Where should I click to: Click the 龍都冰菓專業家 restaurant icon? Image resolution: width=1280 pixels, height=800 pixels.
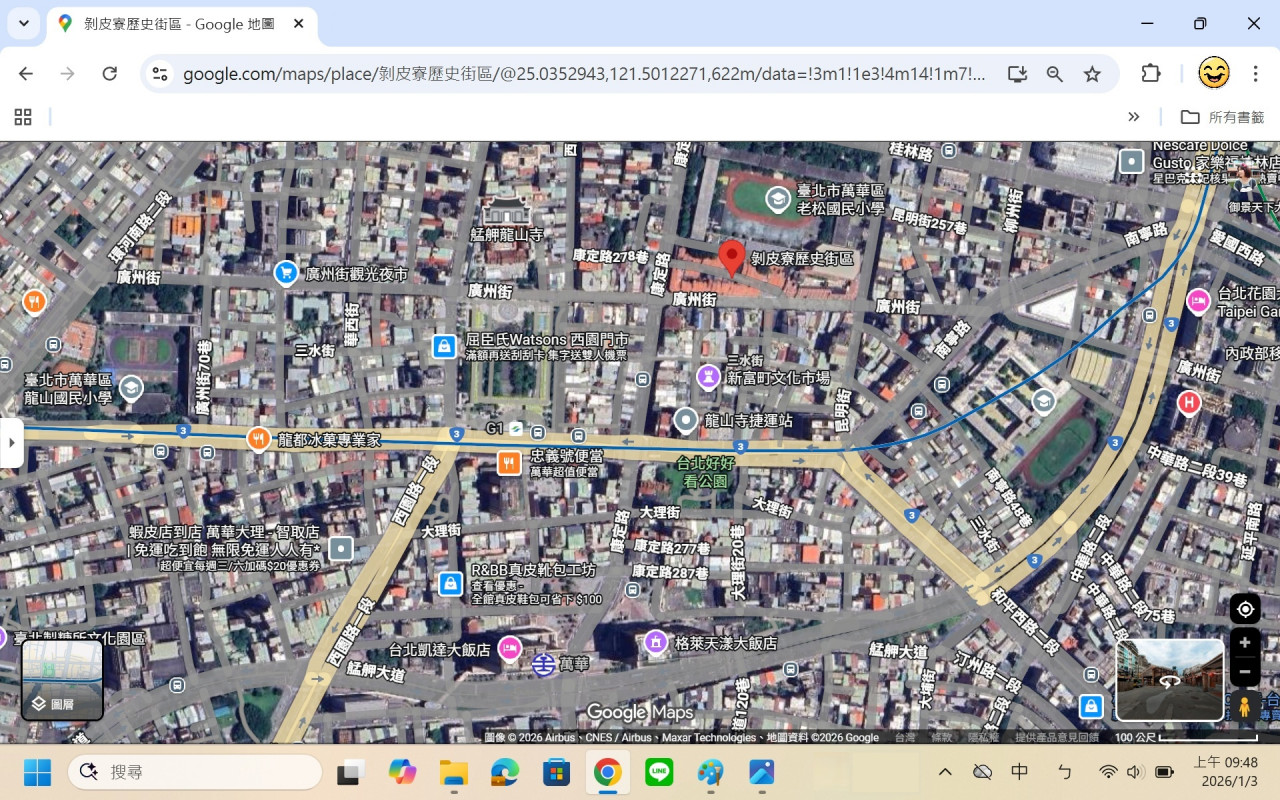click(259, 438)
